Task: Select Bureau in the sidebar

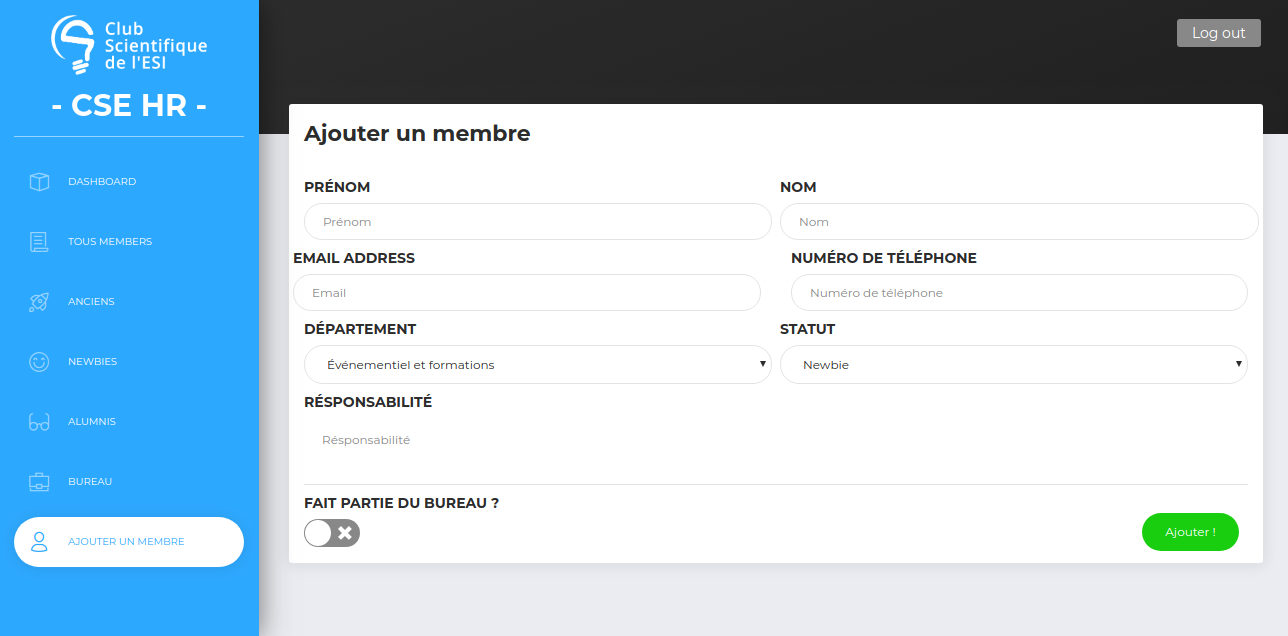Action: point(129,482)
